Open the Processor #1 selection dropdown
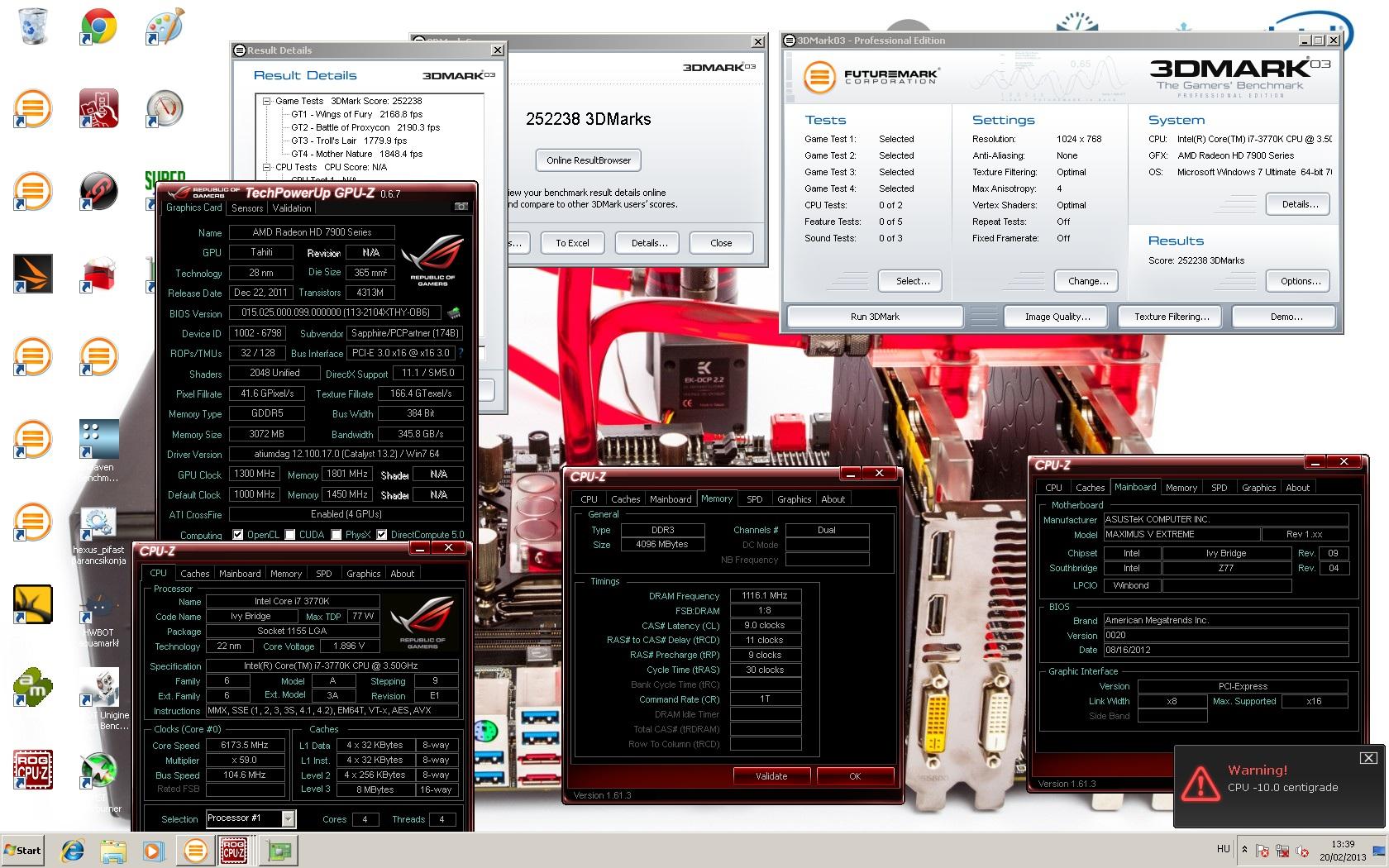Viewport: 1389px width, 868px height. tap(288, 818)
